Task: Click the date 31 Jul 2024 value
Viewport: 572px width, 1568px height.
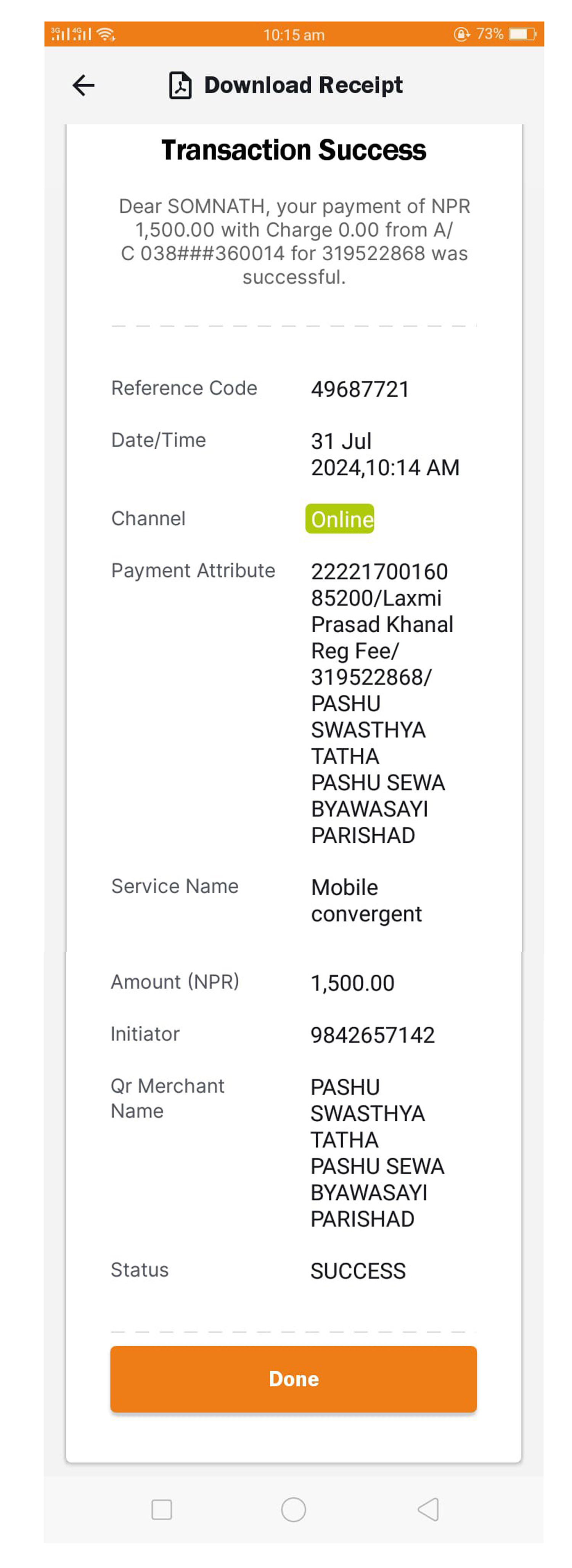Action: pos(385,454)
